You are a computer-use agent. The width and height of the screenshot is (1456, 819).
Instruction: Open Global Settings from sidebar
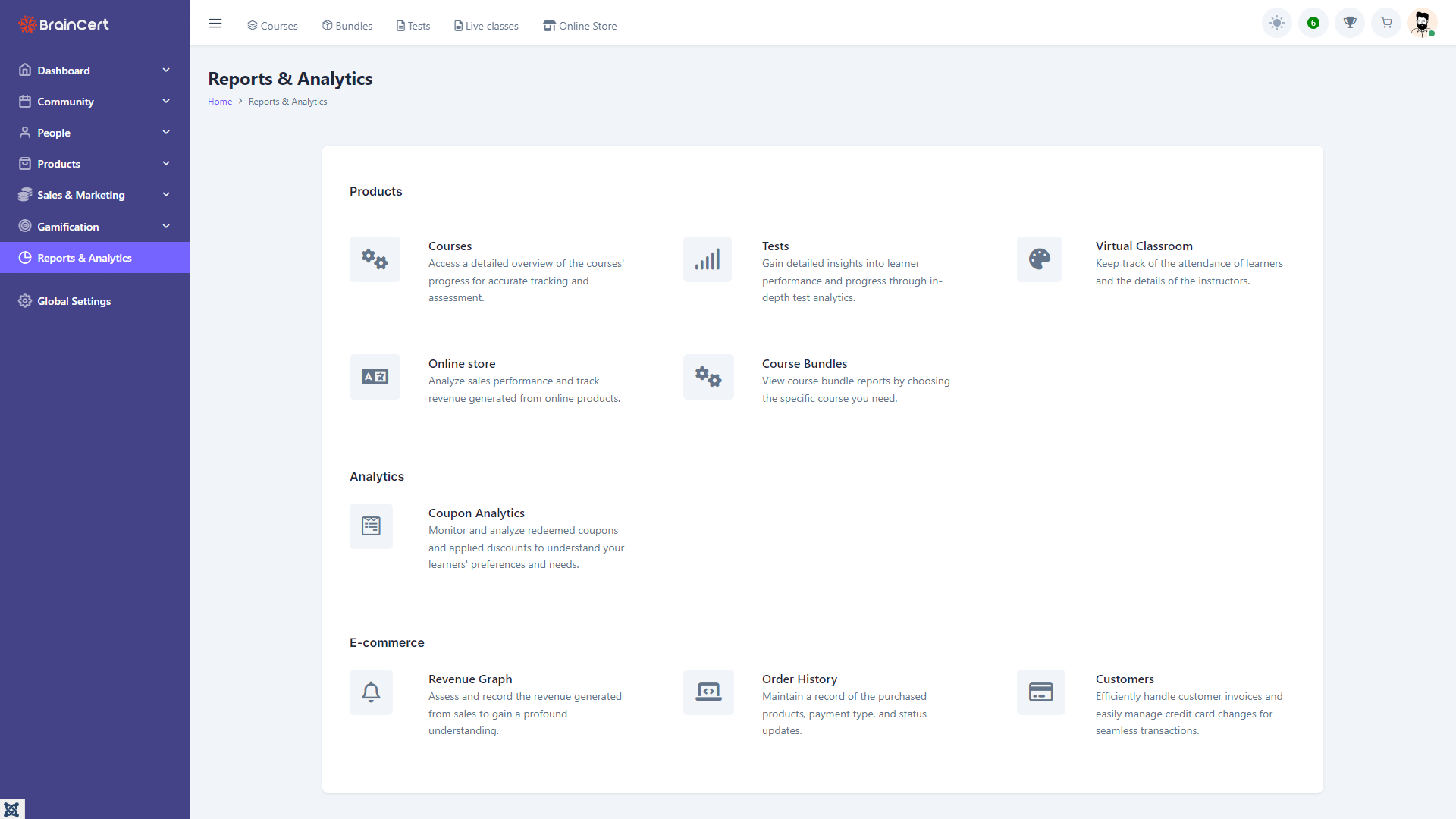(x=74, y=300)
